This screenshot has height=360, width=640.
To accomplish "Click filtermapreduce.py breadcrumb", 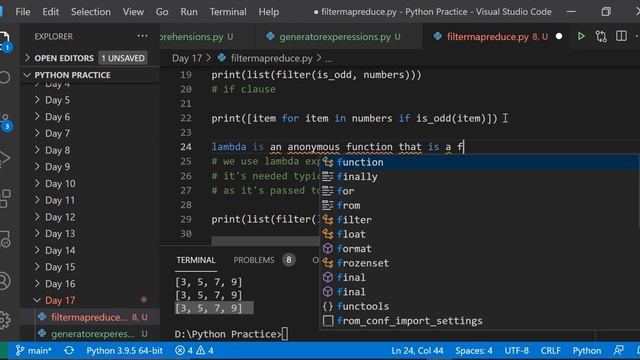I will point(271,58).
